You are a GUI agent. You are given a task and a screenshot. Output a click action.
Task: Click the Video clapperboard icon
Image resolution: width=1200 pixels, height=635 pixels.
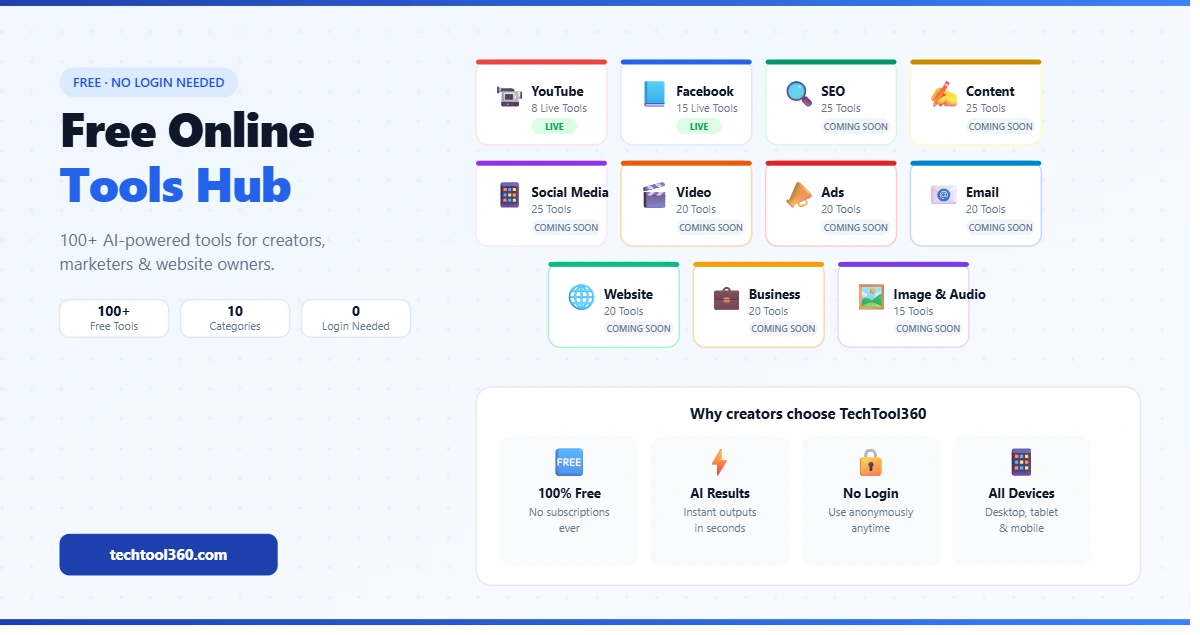tap(654, 195)
